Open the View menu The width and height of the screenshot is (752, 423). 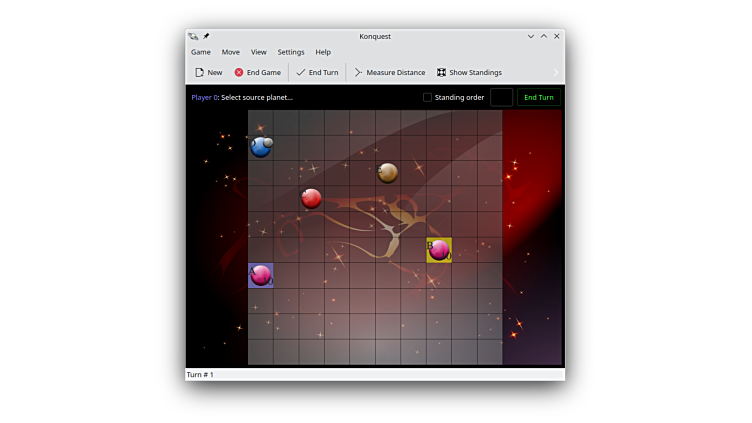pos(259,52)
